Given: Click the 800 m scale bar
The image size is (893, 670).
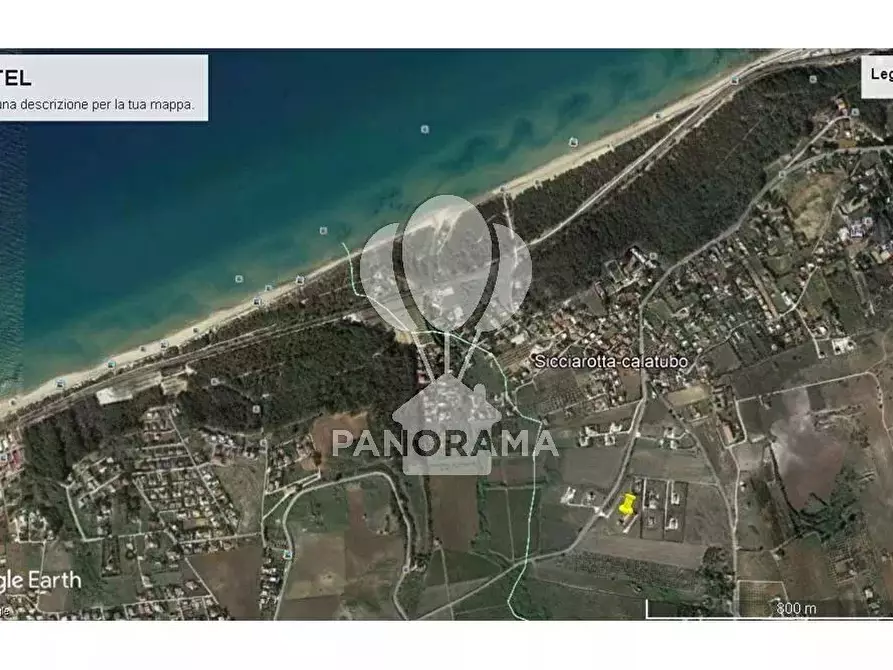Looking at the screenshot, I should [769, 609].
